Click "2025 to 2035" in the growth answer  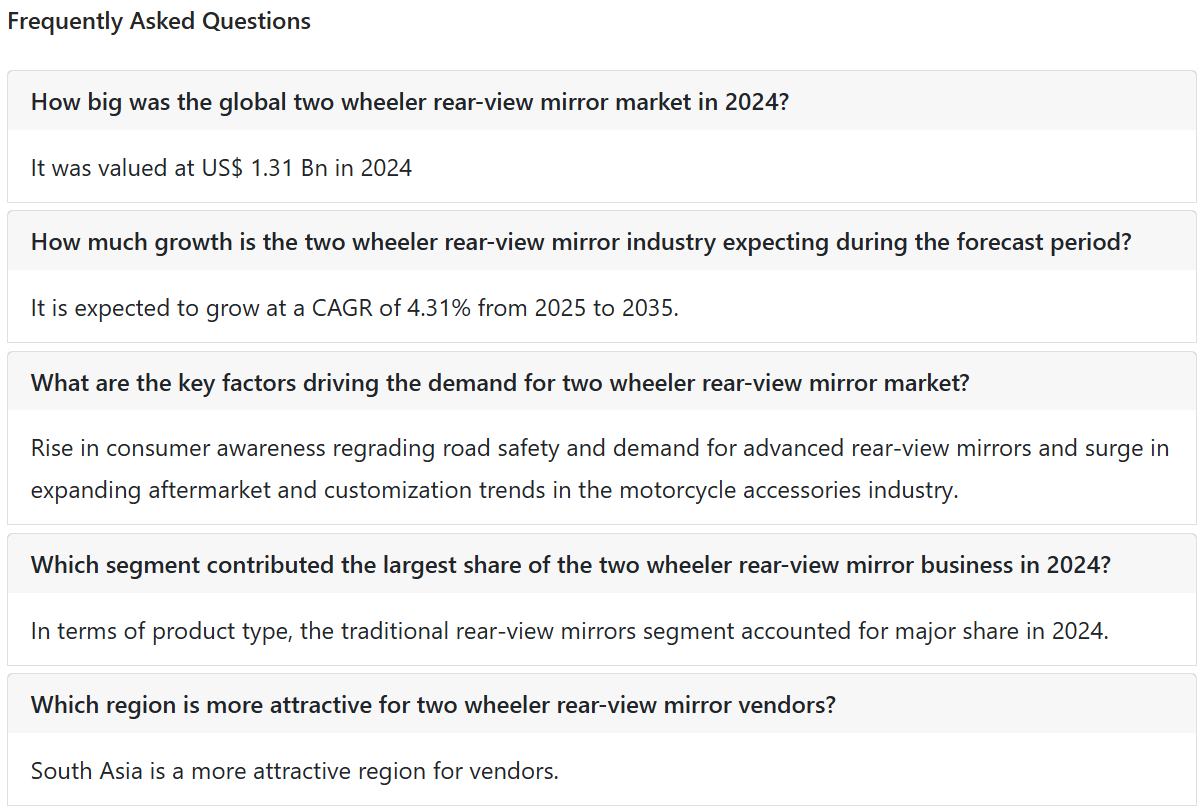point(603,308)
